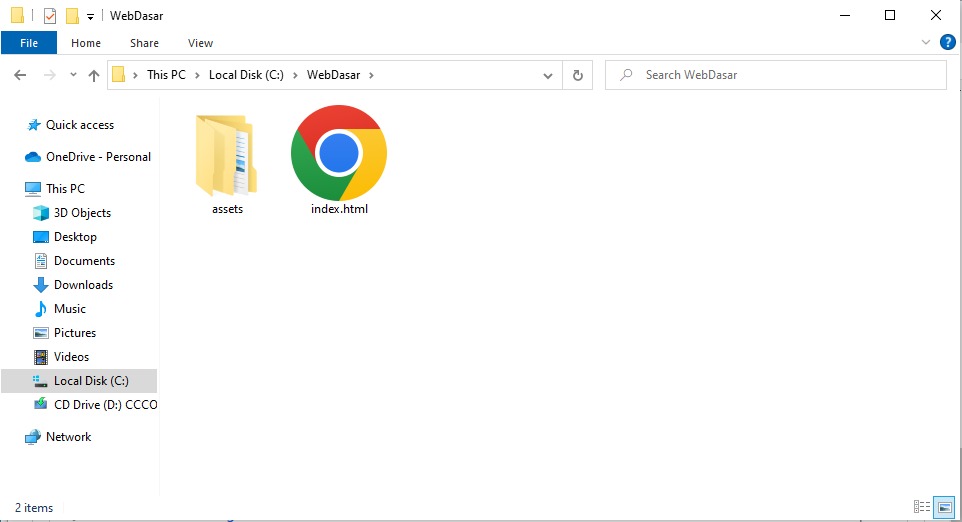The image size is (962, 522).
Task: Open Help with the question mark icon
Action: [948, 42]
